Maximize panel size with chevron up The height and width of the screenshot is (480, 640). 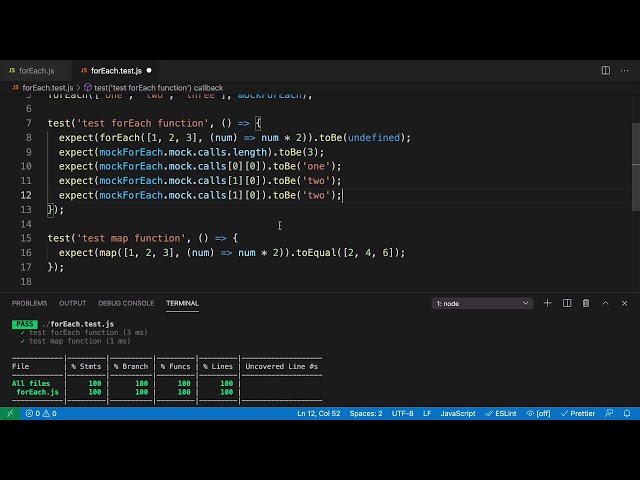click(605, 303)
